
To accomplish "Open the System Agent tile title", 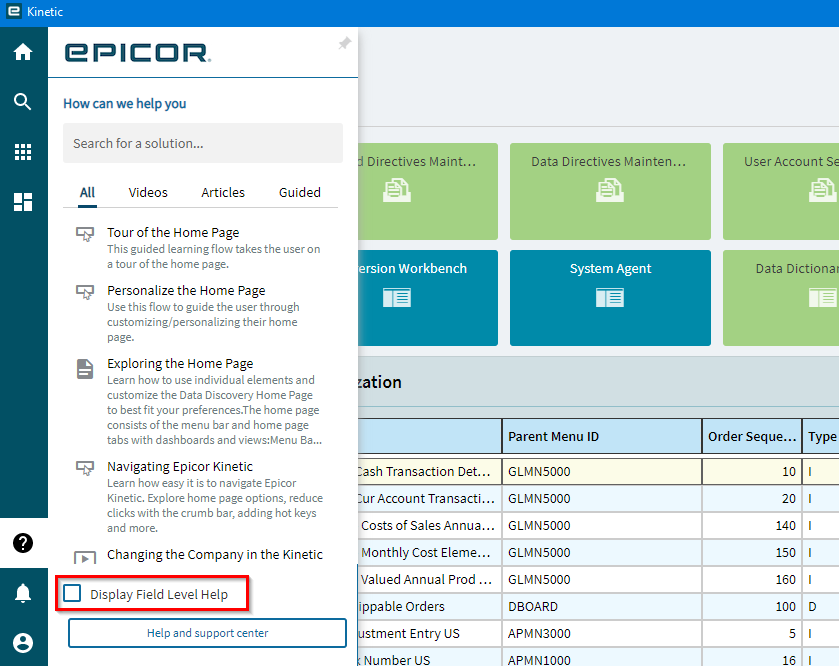I will pos(611,269).
